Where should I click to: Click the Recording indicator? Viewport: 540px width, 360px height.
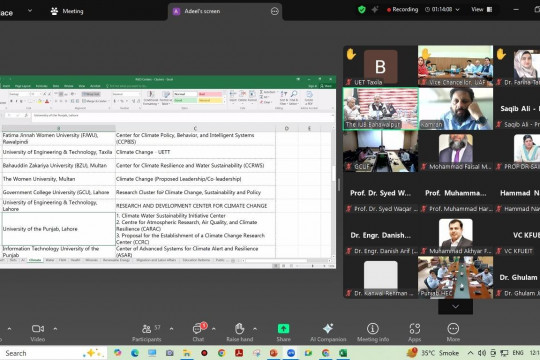(402, 10)
